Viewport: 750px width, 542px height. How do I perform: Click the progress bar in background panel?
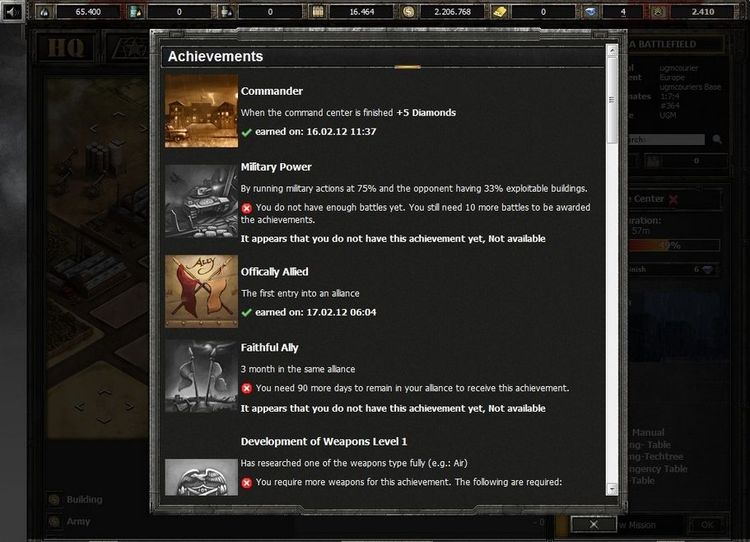674,245
